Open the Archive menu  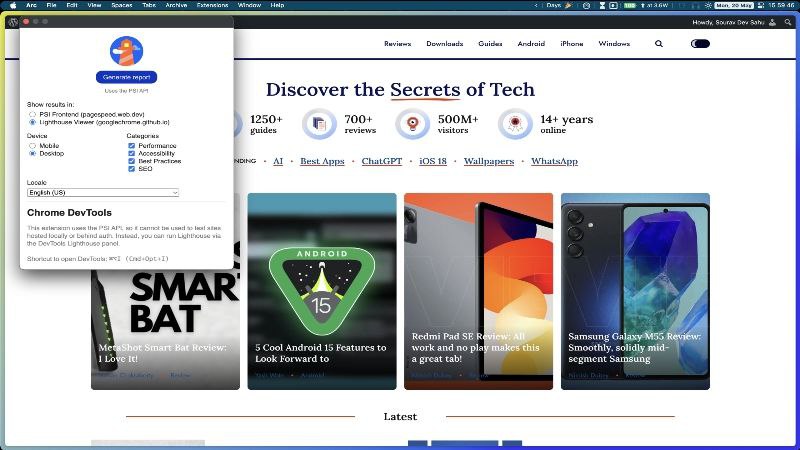(176, 5)
